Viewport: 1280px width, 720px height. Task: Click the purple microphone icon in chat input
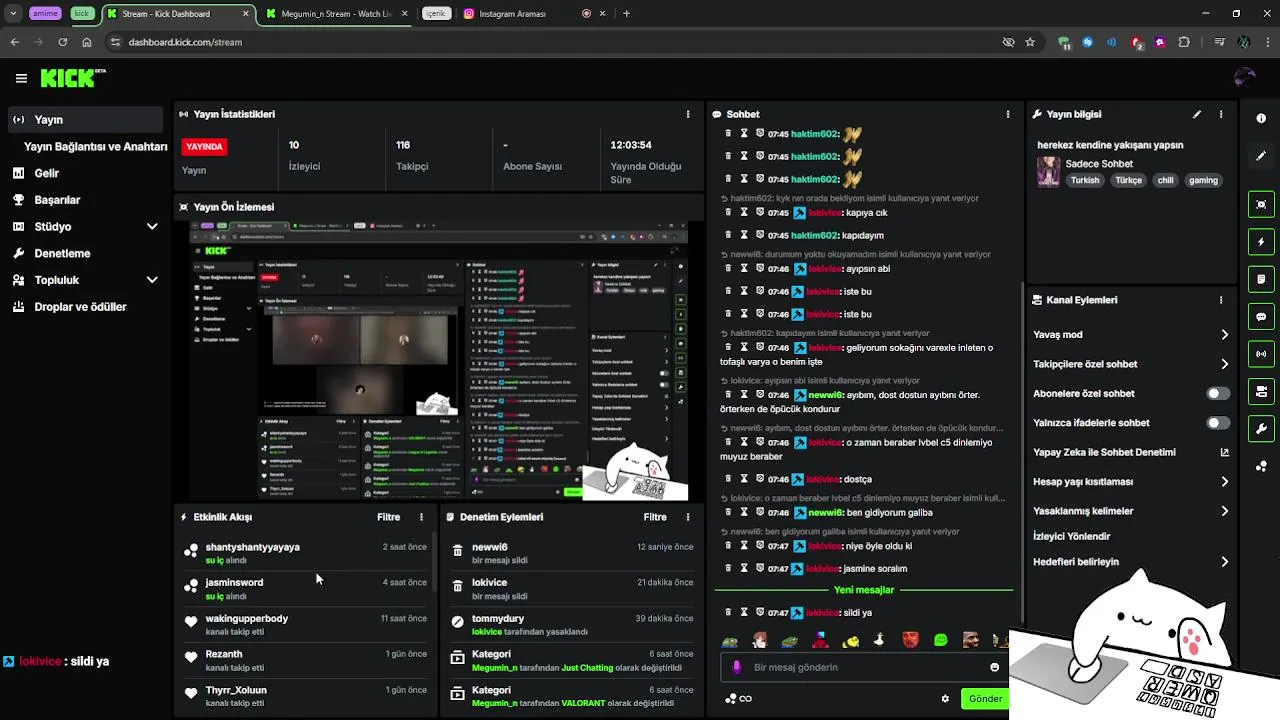pyautogui.click(x=737, y=667)
